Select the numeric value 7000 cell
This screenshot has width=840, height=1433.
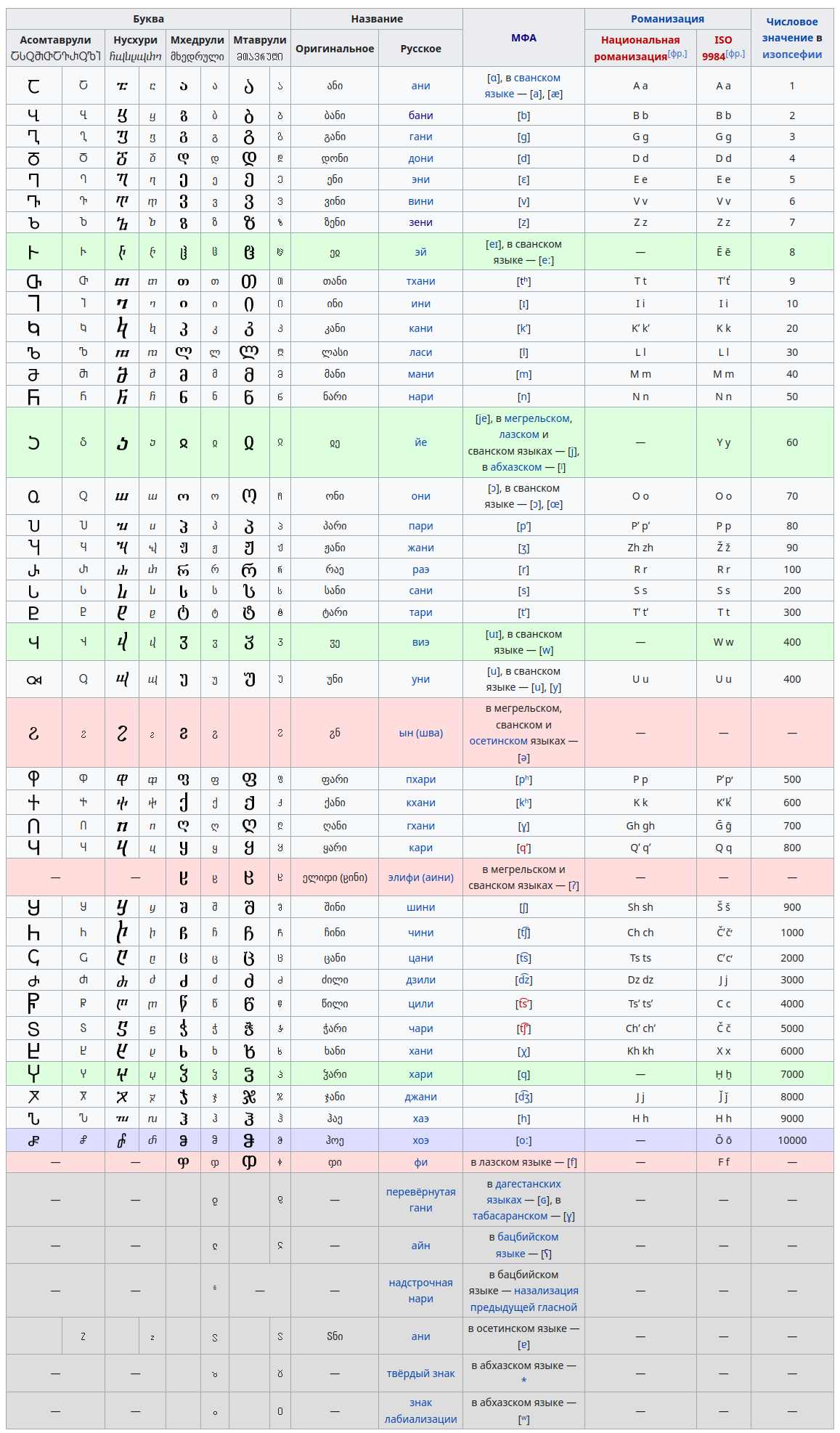(792, 1074)
